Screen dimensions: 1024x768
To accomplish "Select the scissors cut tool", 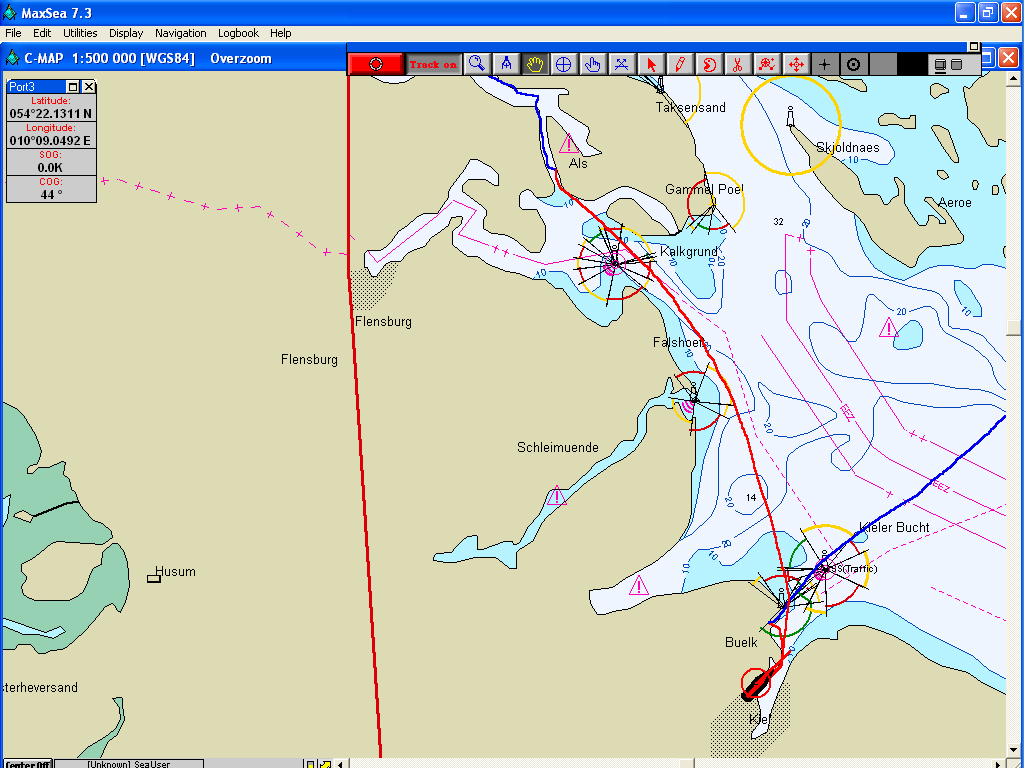I will (x=737, y=64).
